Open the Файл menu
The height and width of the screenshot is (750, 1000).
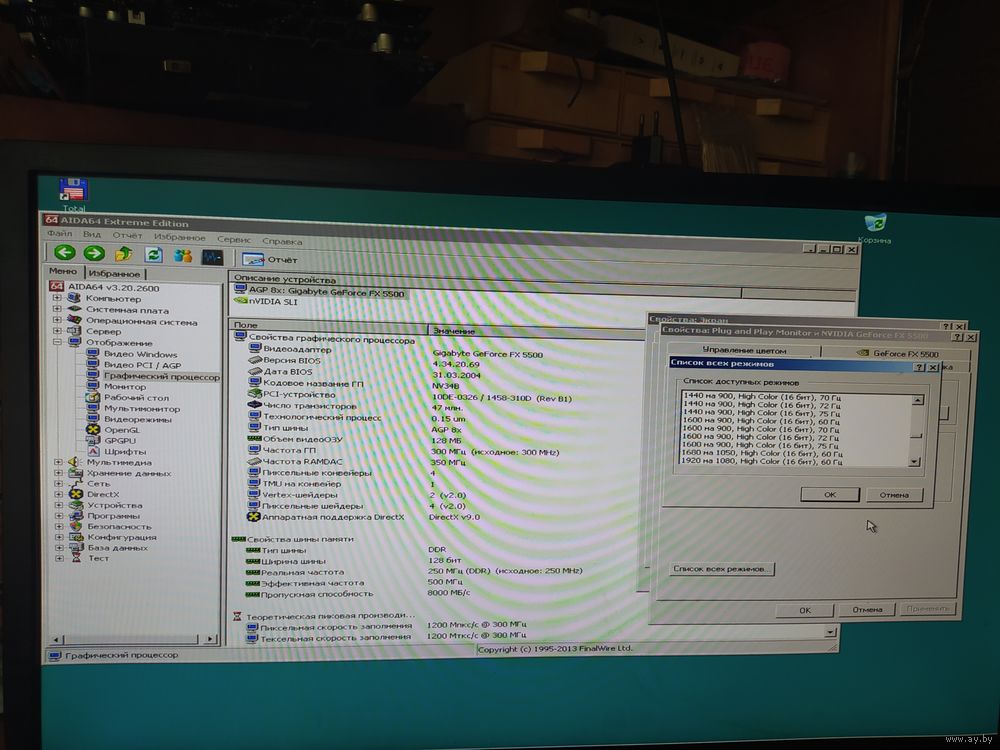tap(59, 233)
